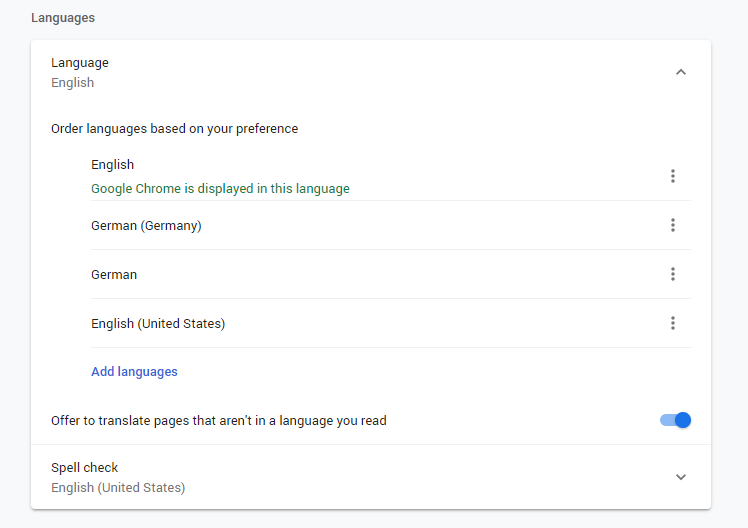Click the Spell check row title
The height and width of the screenshot is (528, 748).
click(85, 468)
